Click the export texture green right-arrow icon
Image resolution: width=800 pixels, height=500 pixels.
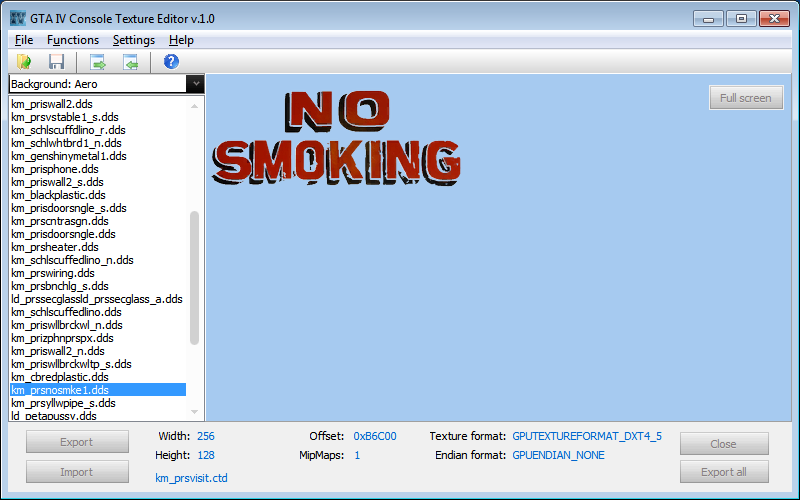coord(98,62)
